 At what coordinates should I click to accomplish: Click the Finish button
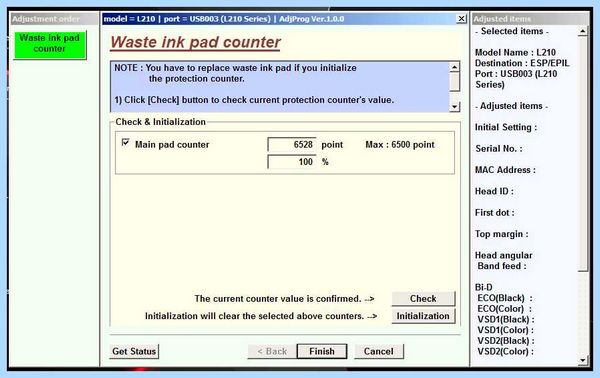322,351
